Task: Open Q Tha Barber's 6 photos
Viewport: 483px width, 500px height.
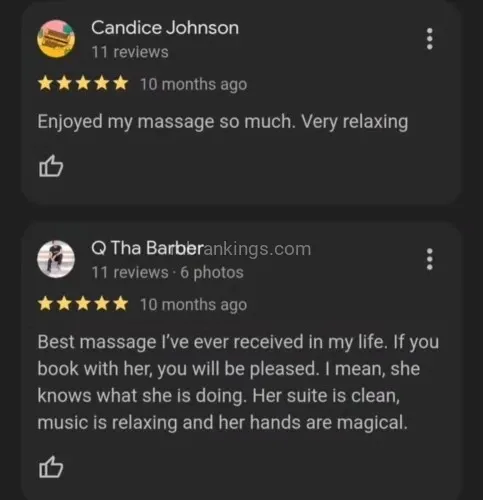Action: click(x=212, y=272)
